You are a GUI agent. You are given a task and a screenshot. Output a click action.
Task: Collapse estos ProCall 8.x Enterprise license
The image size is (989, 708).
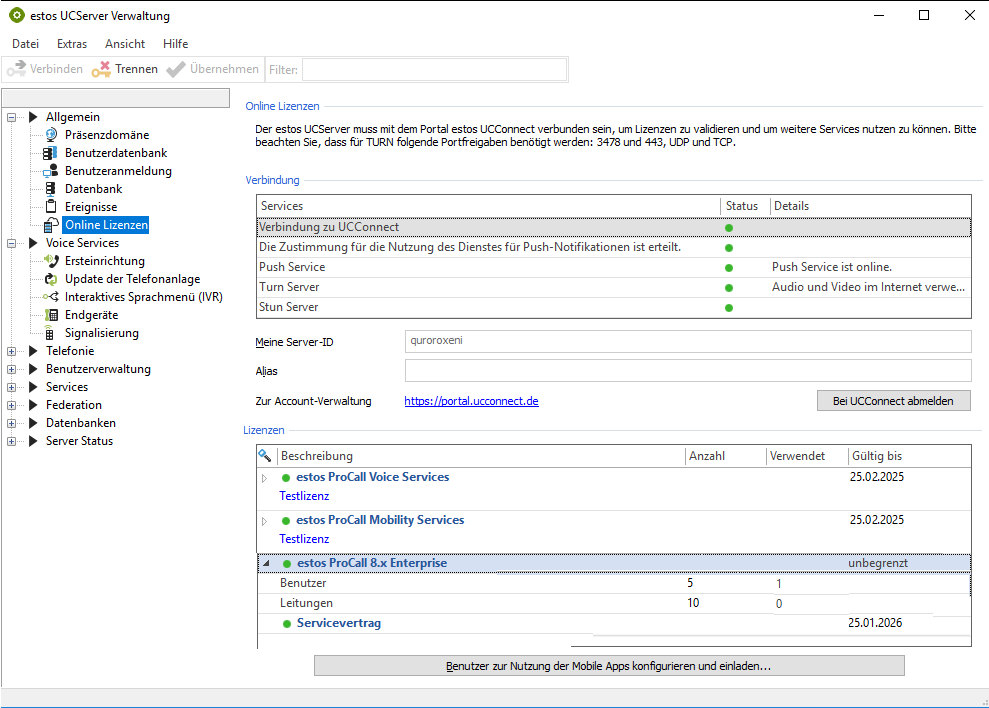click(265, 564)
